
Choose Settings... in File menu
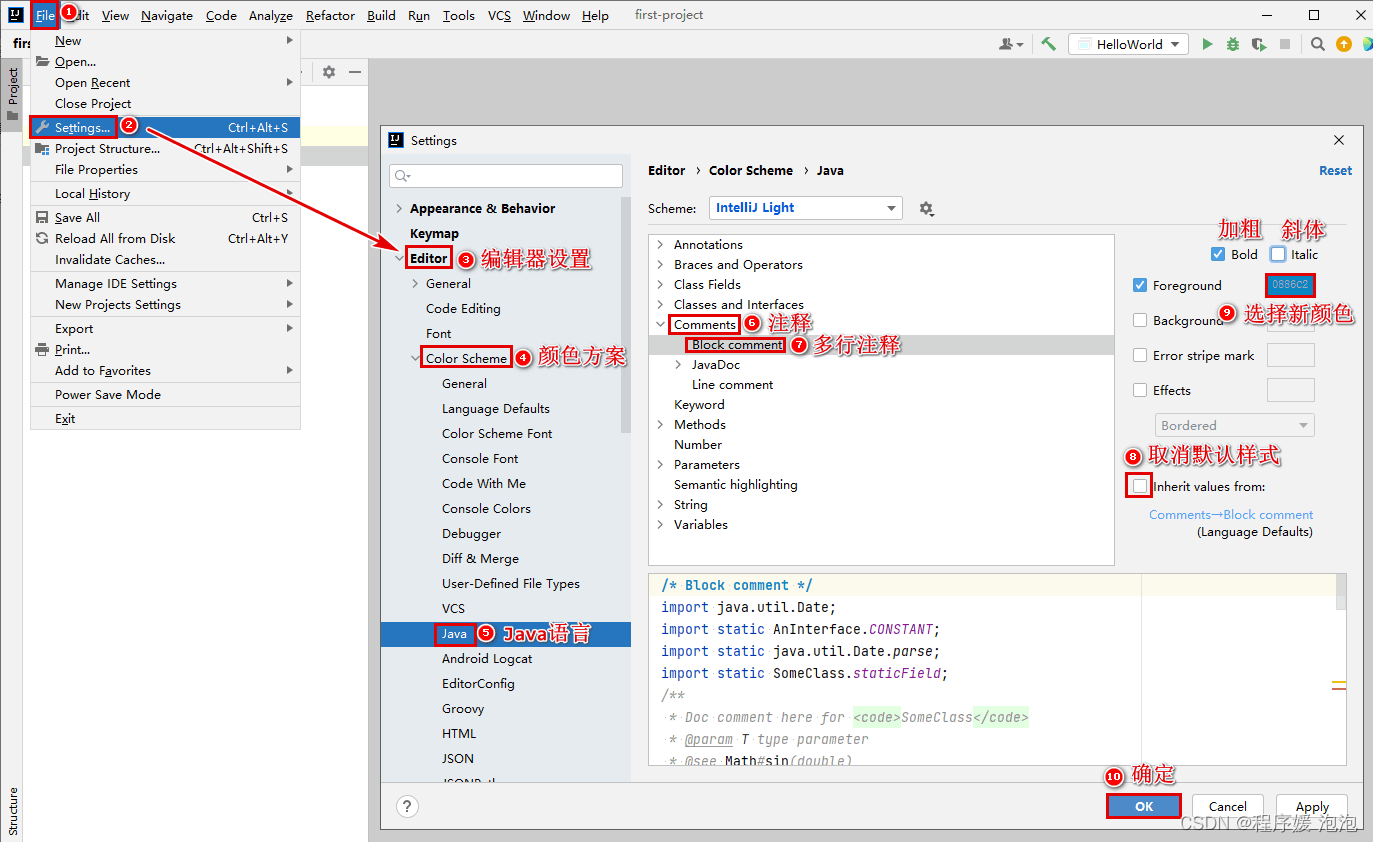point(165,127)
